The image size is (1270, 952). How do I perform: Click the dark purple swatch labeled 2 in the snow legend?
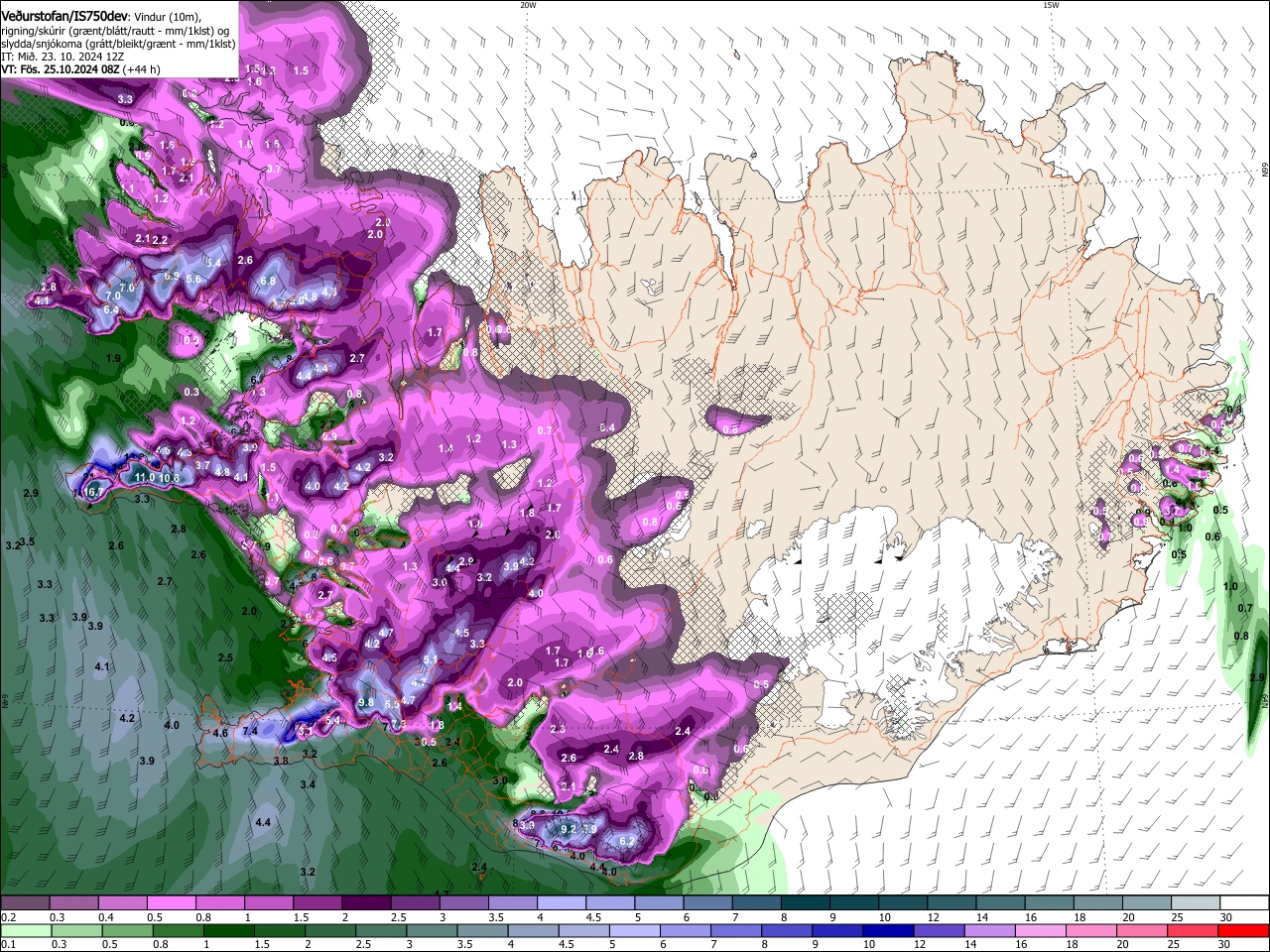pos(366,902)
